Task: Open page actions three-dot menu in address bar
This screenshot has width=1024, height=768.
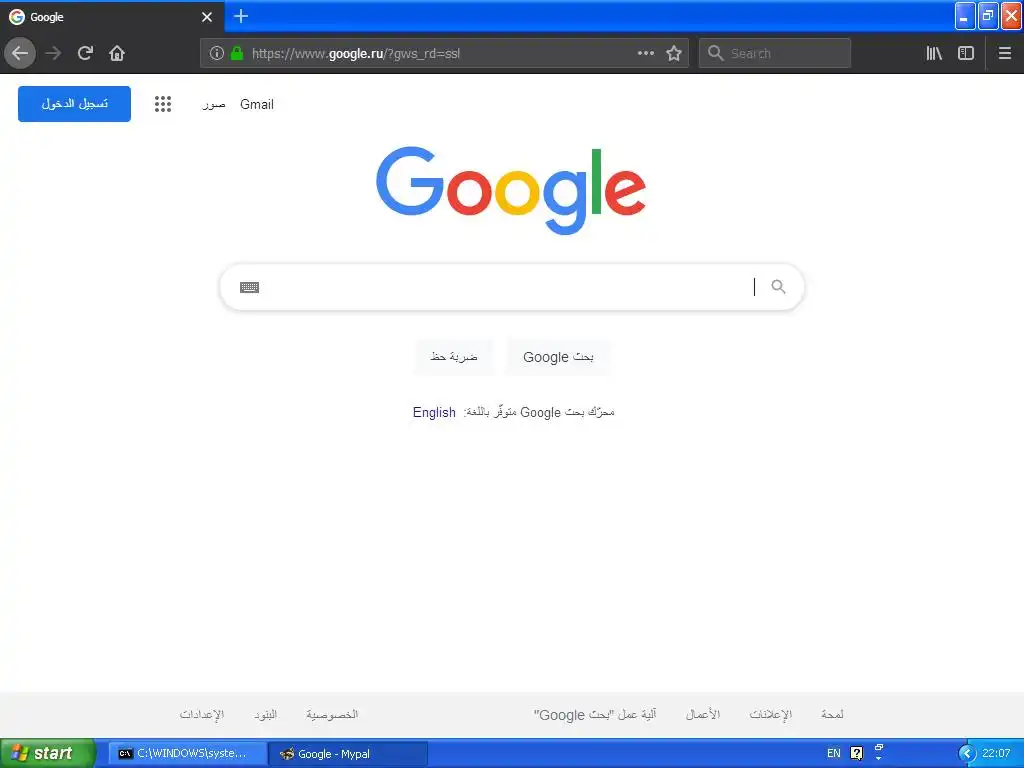Action: pyautogui.click(x=646, y=53)
